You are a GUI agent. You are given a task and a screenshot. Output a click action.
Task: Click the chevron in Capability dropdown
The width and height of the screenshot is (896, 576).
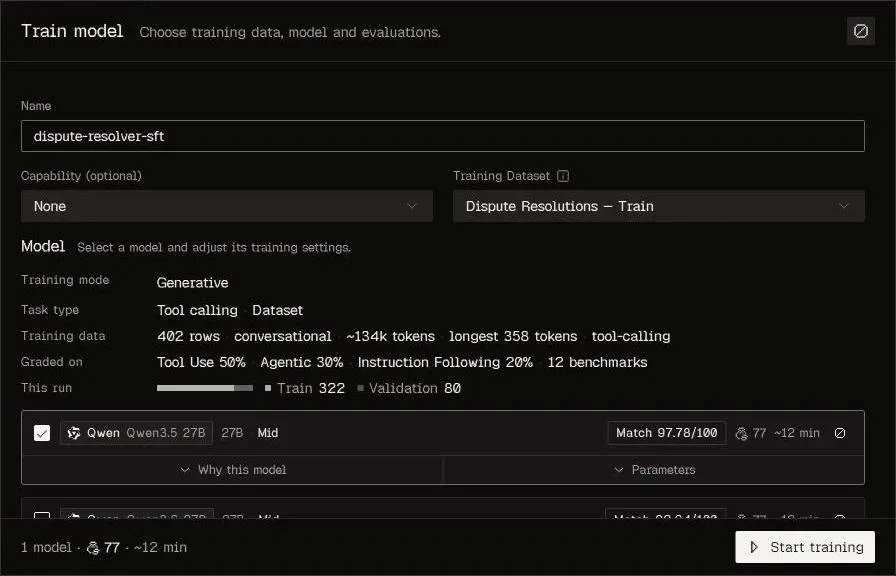412,206
